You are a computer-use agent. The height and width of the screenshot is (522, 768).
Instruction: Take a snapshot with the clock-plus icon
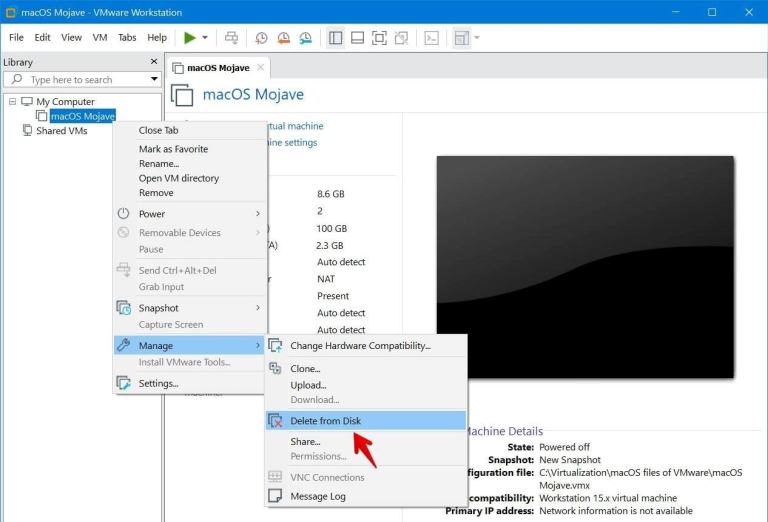pos(261,38)
